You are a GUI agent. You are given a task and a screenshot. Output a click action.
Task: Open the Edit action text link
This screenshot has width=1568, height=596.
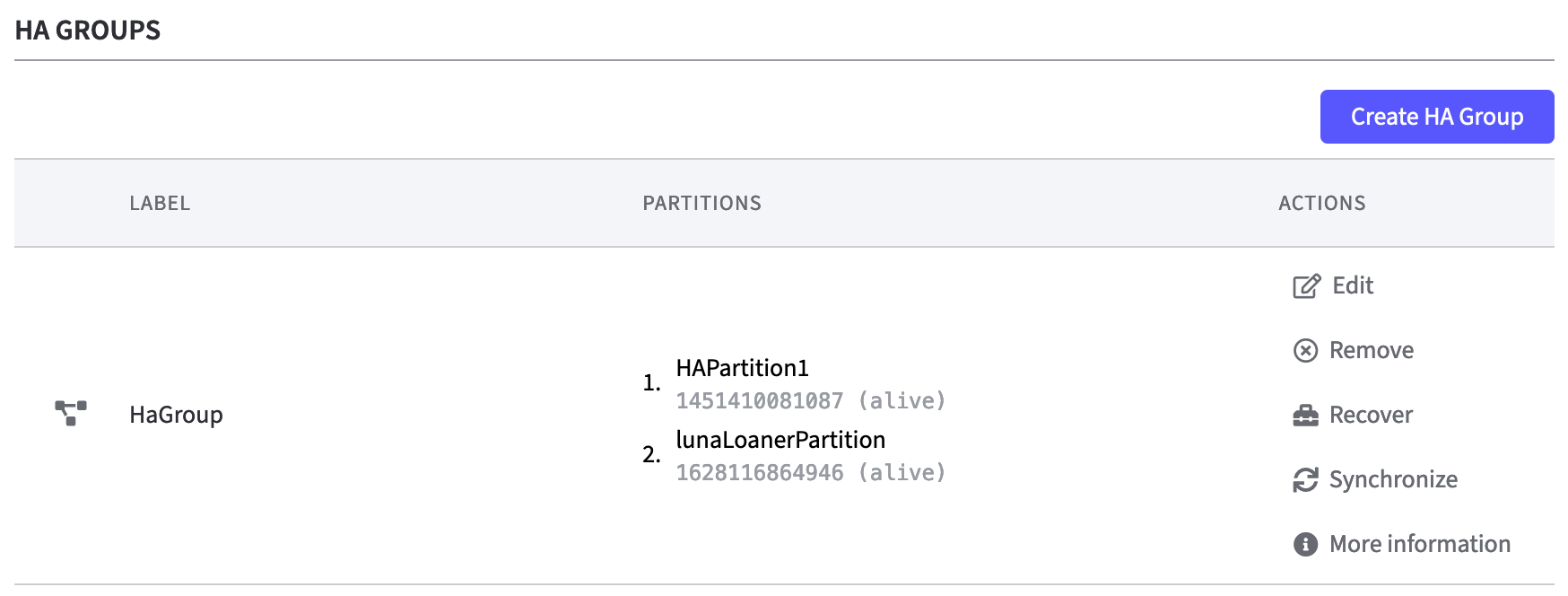tap(1353, 285)
